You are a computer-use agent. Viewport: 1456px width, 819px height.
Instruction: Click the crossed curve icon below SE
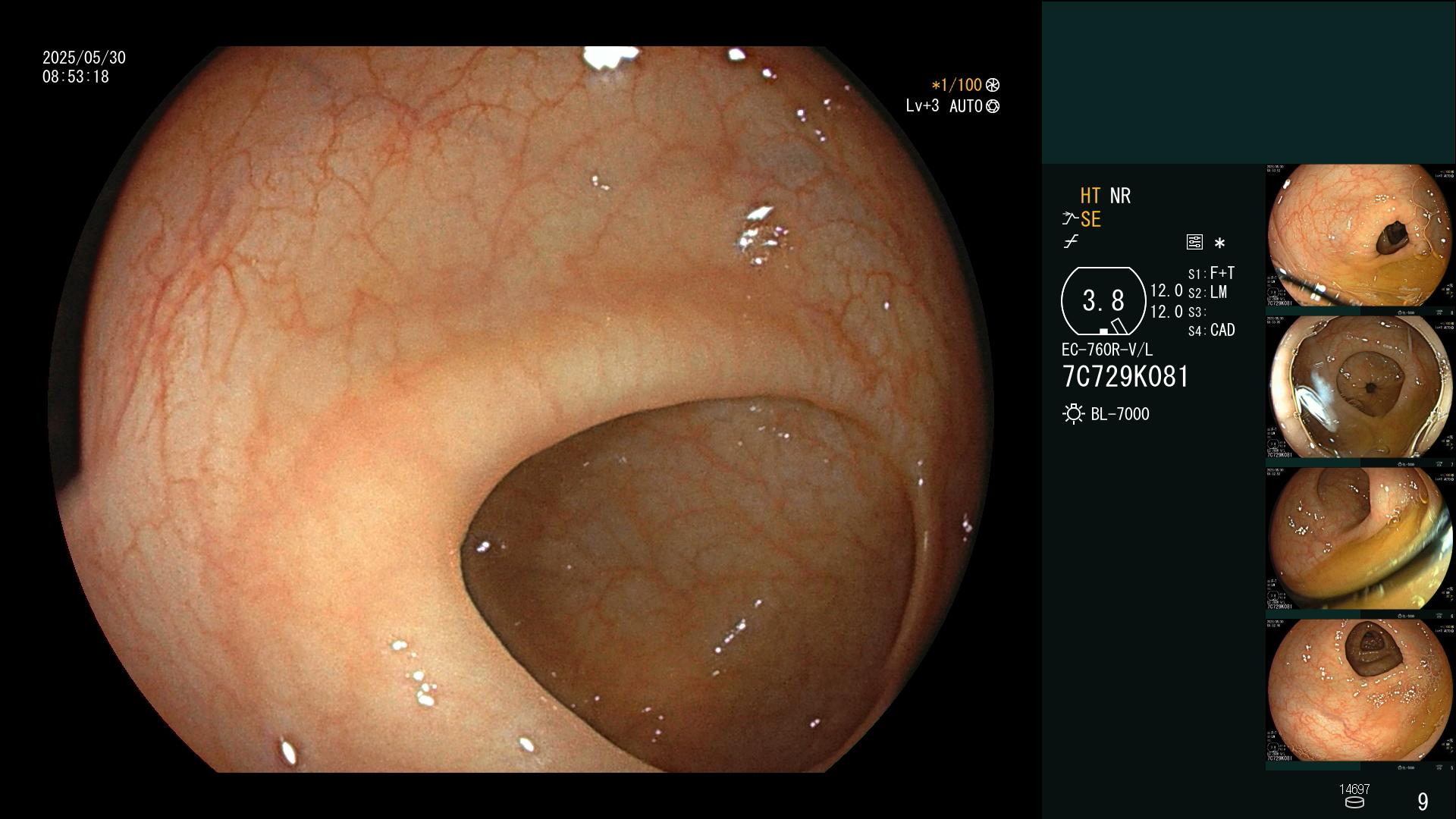coord(1071,242)
